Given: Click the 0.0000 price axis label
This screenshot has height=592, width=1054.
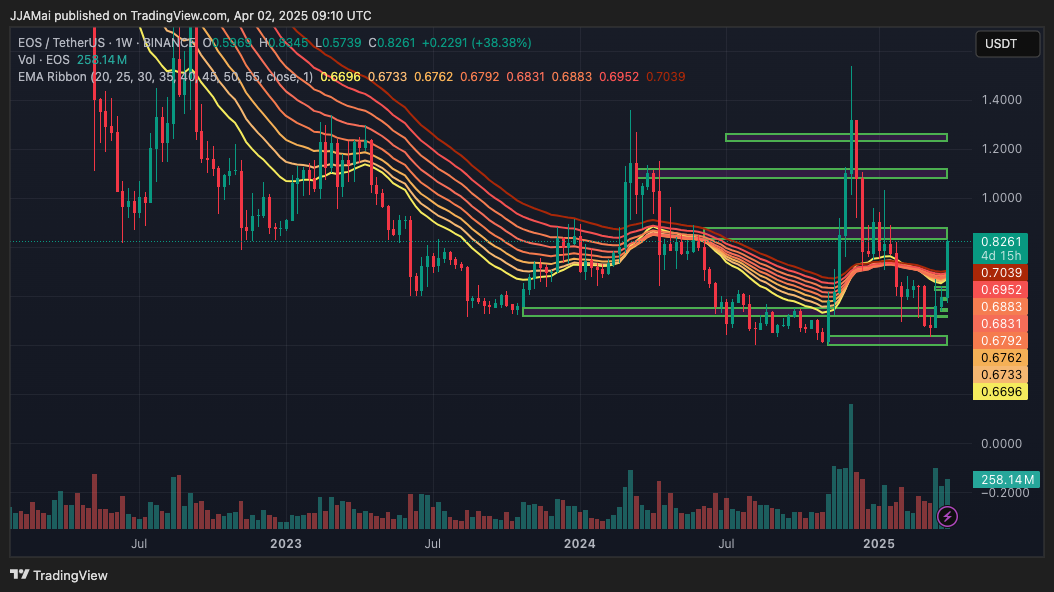Looking at the screenshot, I should tap(1002, 444).
